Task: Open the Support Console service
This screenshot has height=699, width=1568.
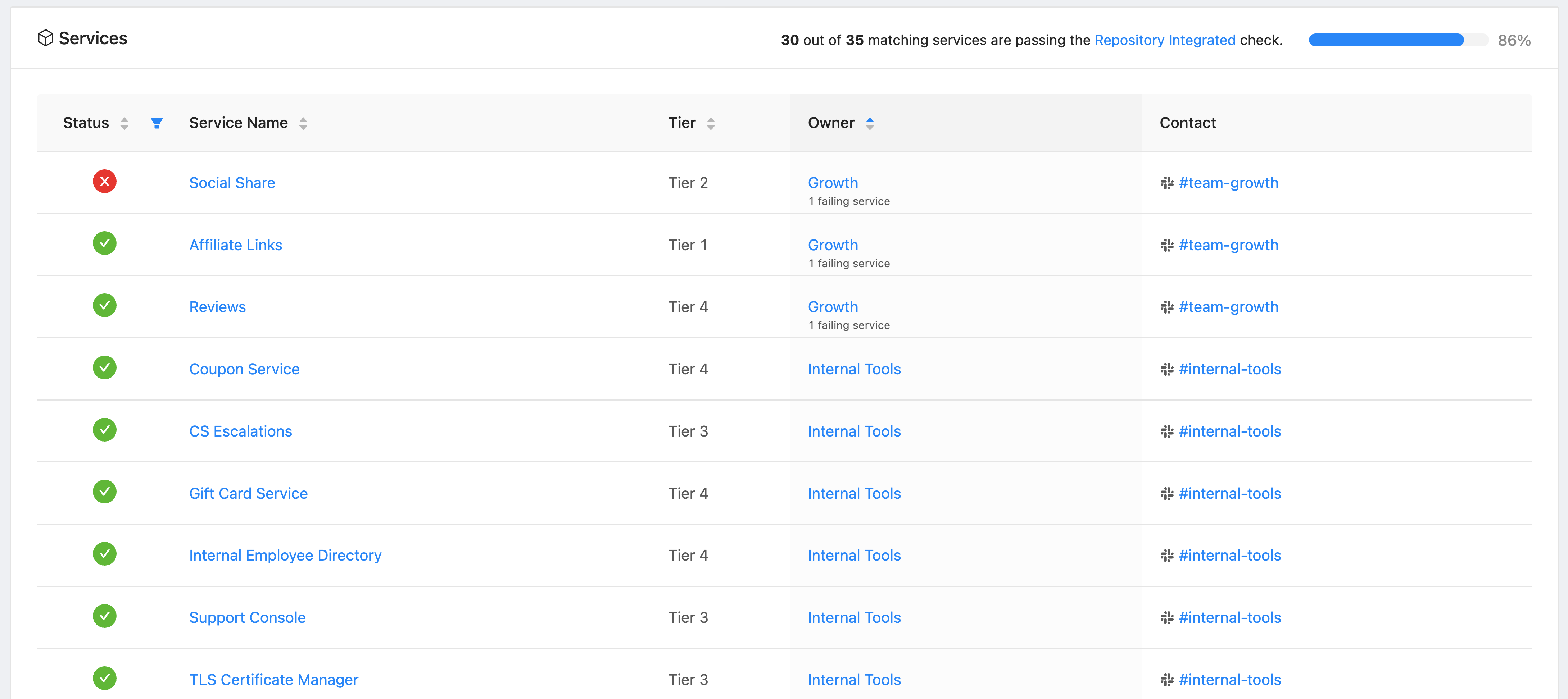Action: pos(247,617)
